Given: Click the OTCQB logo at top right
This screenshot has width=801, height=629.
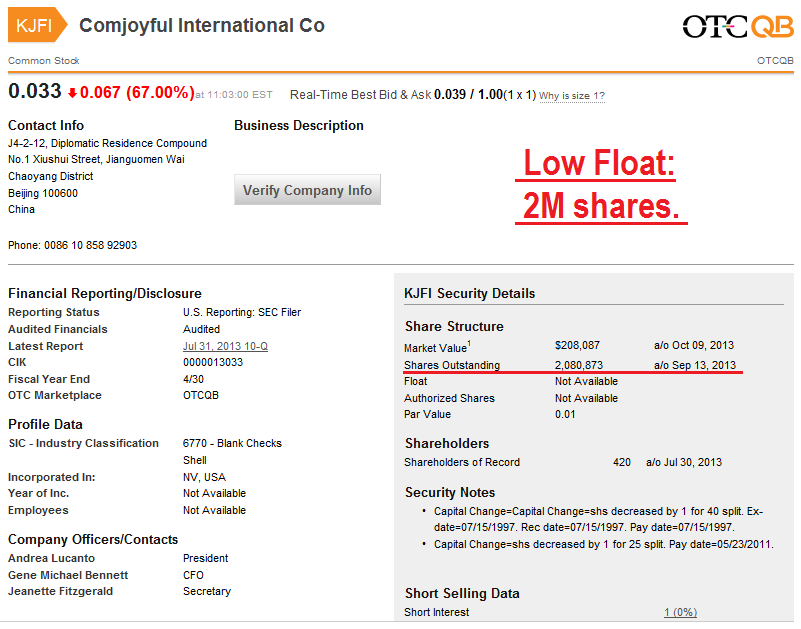Looking at the screenshot, I should [738, 26].
